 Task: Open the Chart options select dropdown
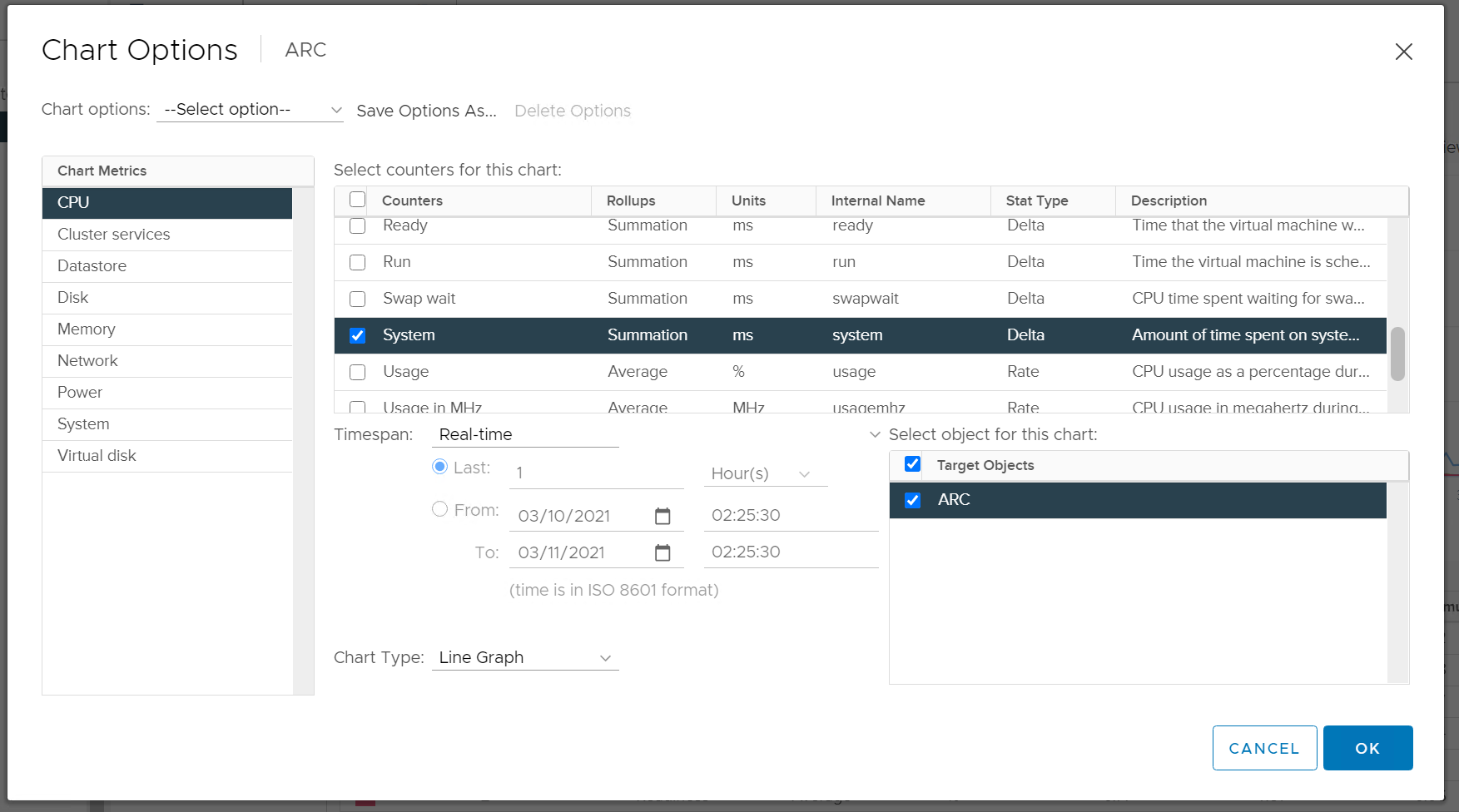pyautogui.click(x=250, y=110)
